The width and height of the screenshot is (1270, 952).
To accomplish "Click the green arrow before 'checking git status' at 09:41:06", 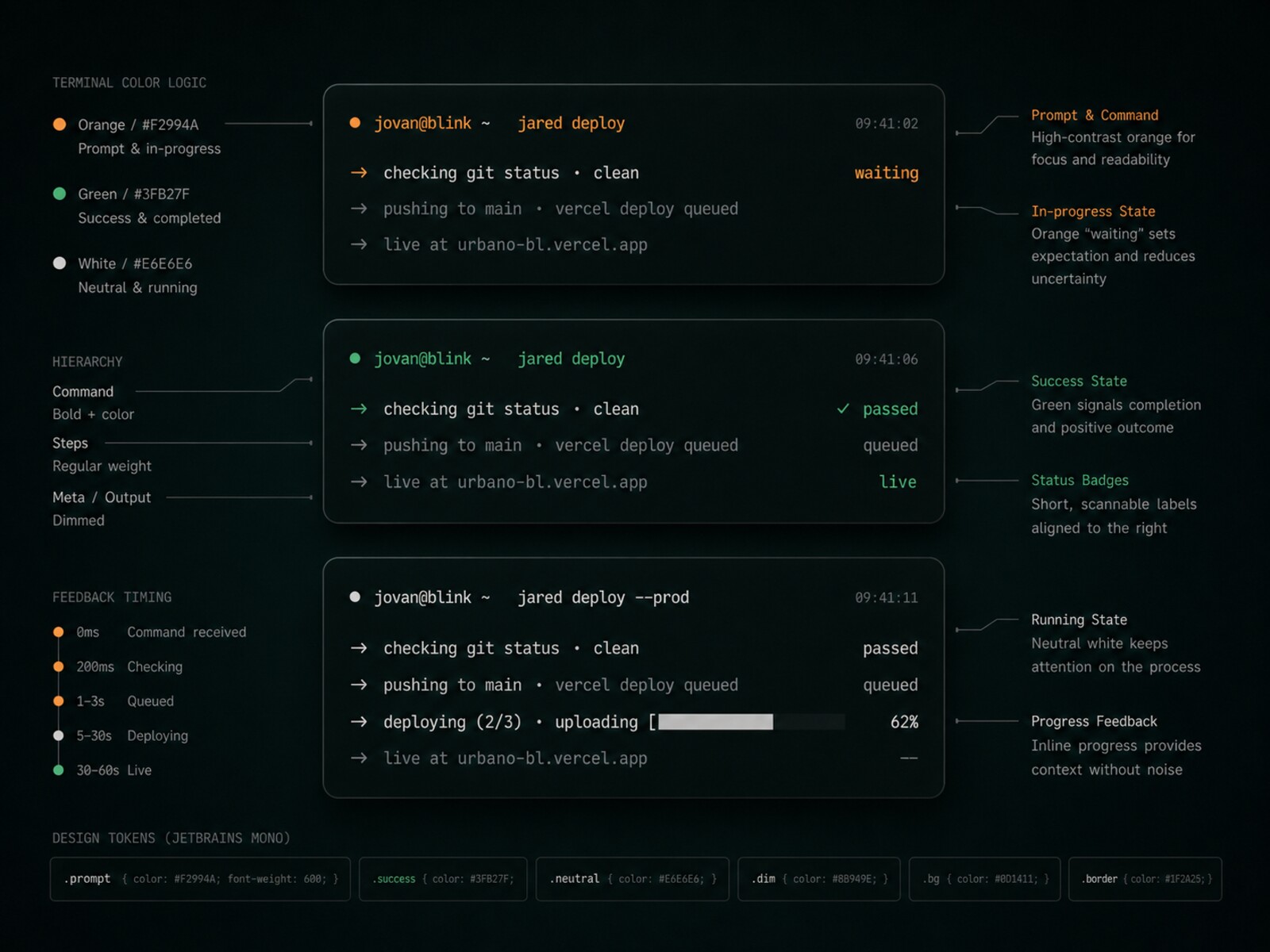I will [x=359, y=409].
